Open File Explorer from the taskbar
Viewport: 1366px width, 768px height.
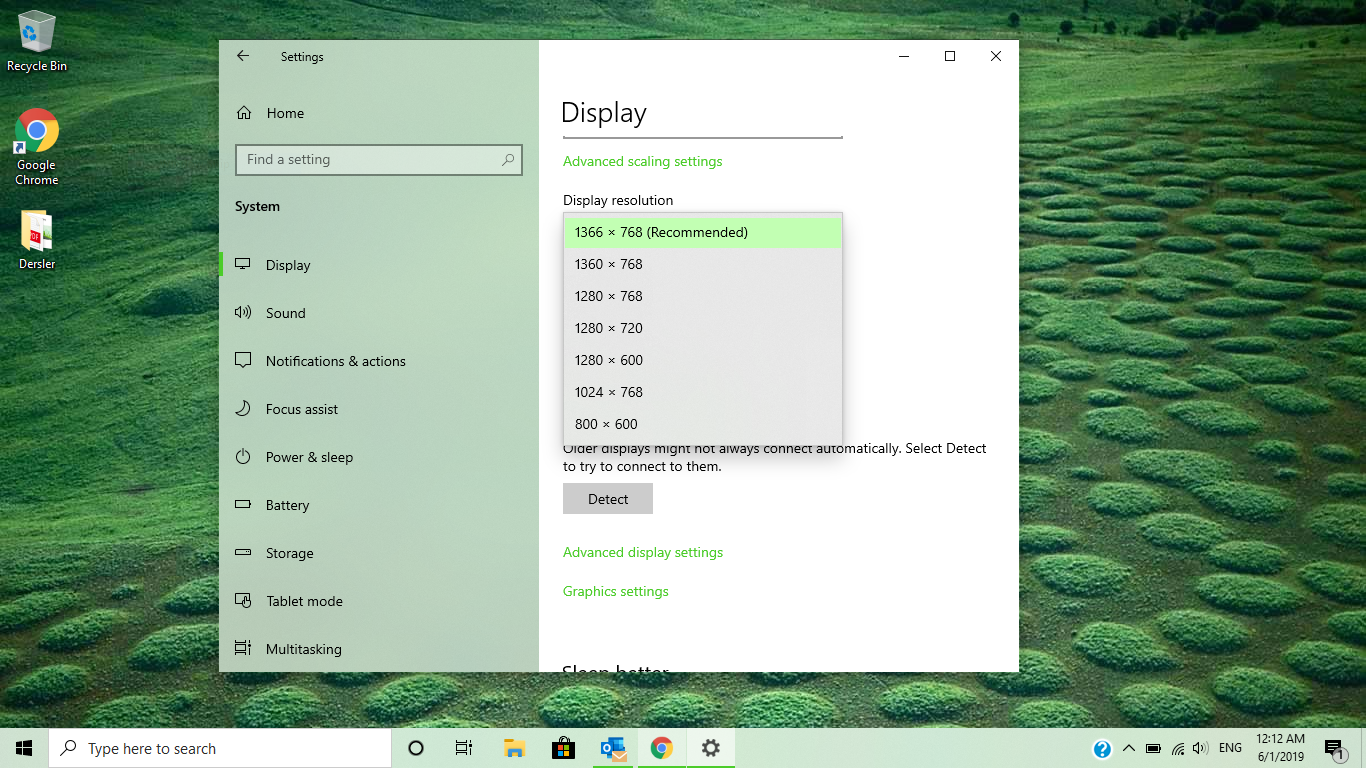pos(514,748)
